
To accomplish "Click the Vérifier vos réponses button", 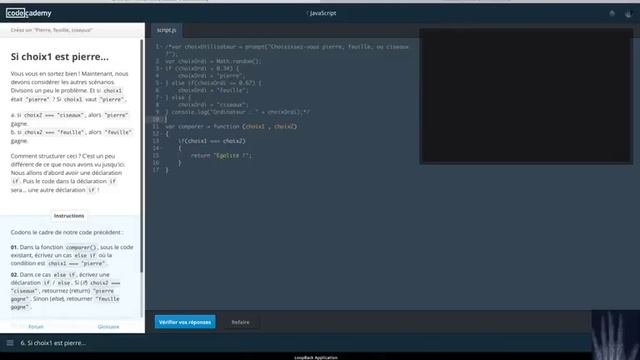I will coord(185,322).
